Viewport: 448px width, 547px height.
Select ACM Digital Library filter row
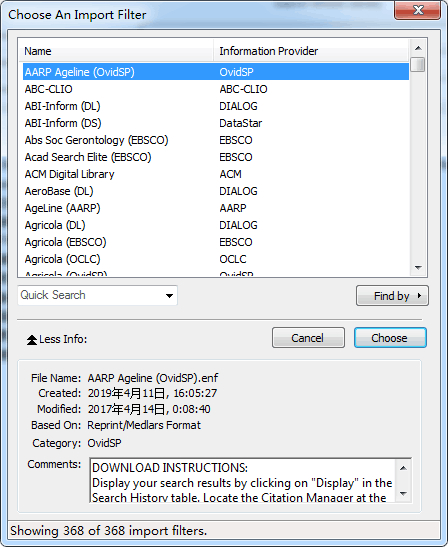point(216,174)
